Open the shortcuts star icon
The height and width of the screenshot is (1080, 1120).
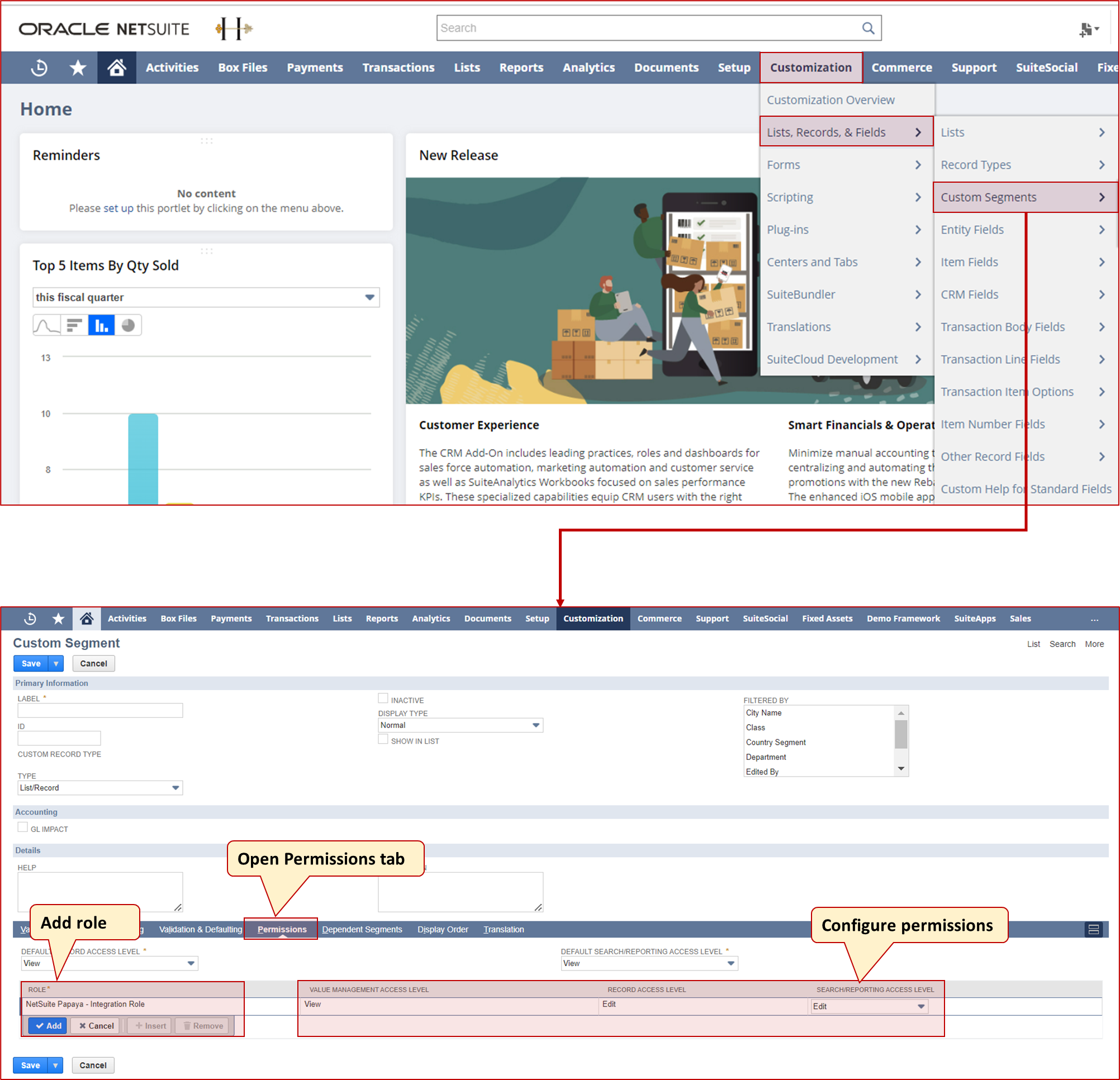[77, 68]
